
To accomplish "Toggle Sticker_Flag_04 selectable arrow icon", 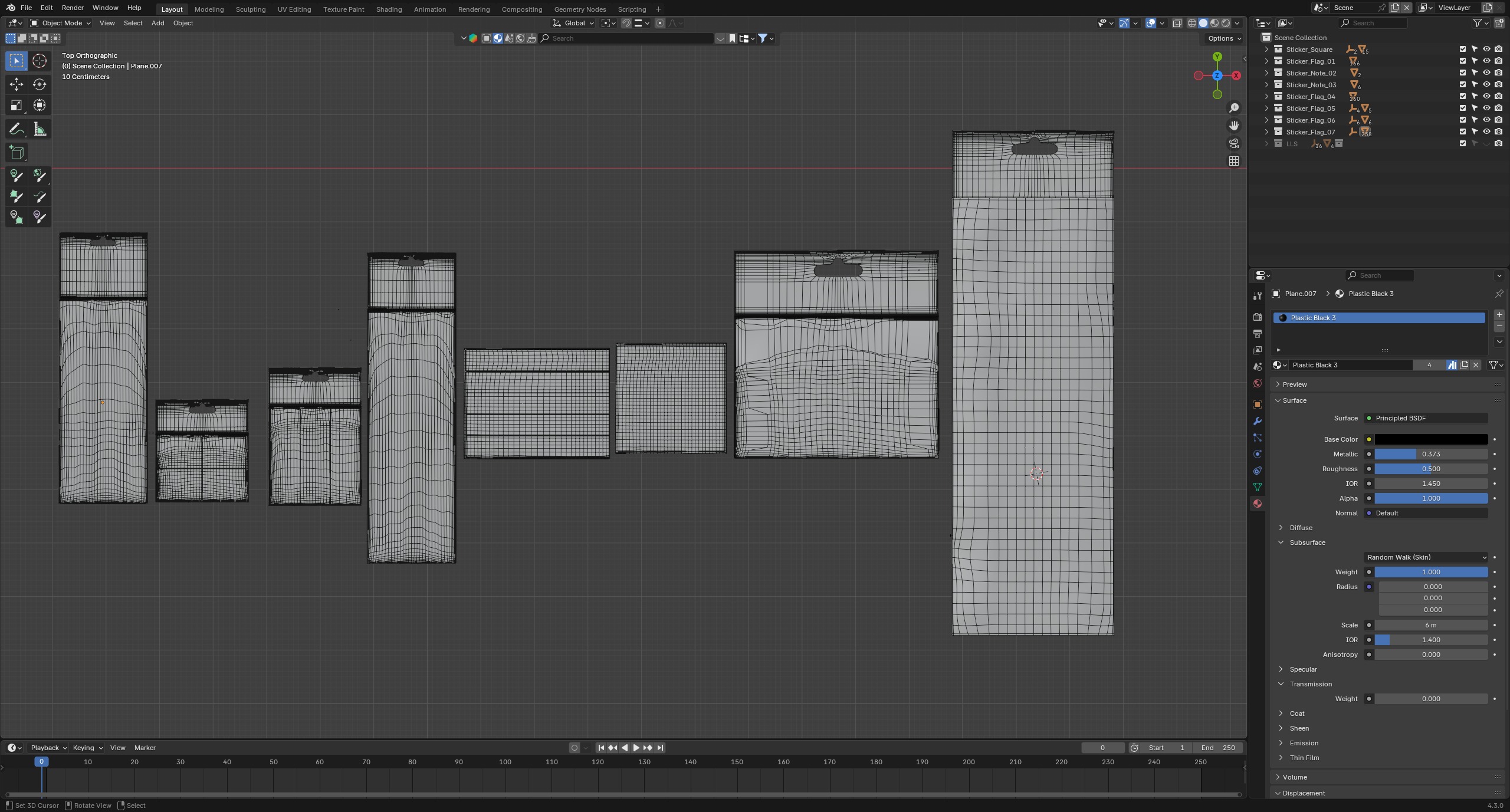I will 1475,96.
